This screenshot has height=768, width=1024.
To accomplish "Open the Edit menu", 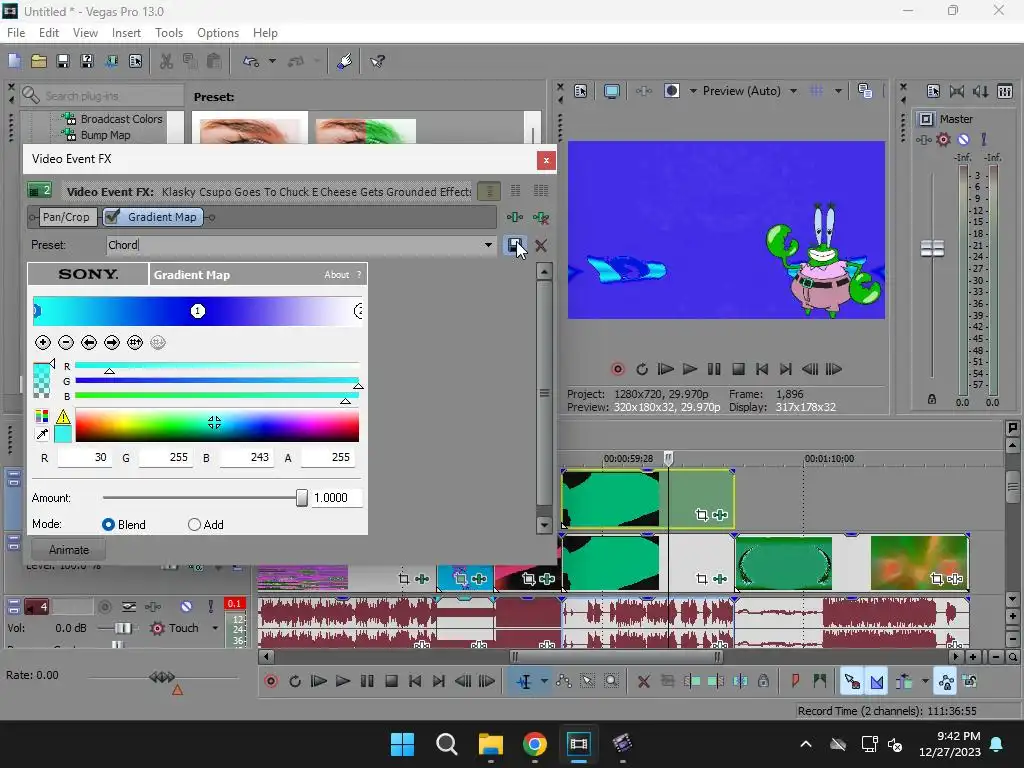I will 49,33.
